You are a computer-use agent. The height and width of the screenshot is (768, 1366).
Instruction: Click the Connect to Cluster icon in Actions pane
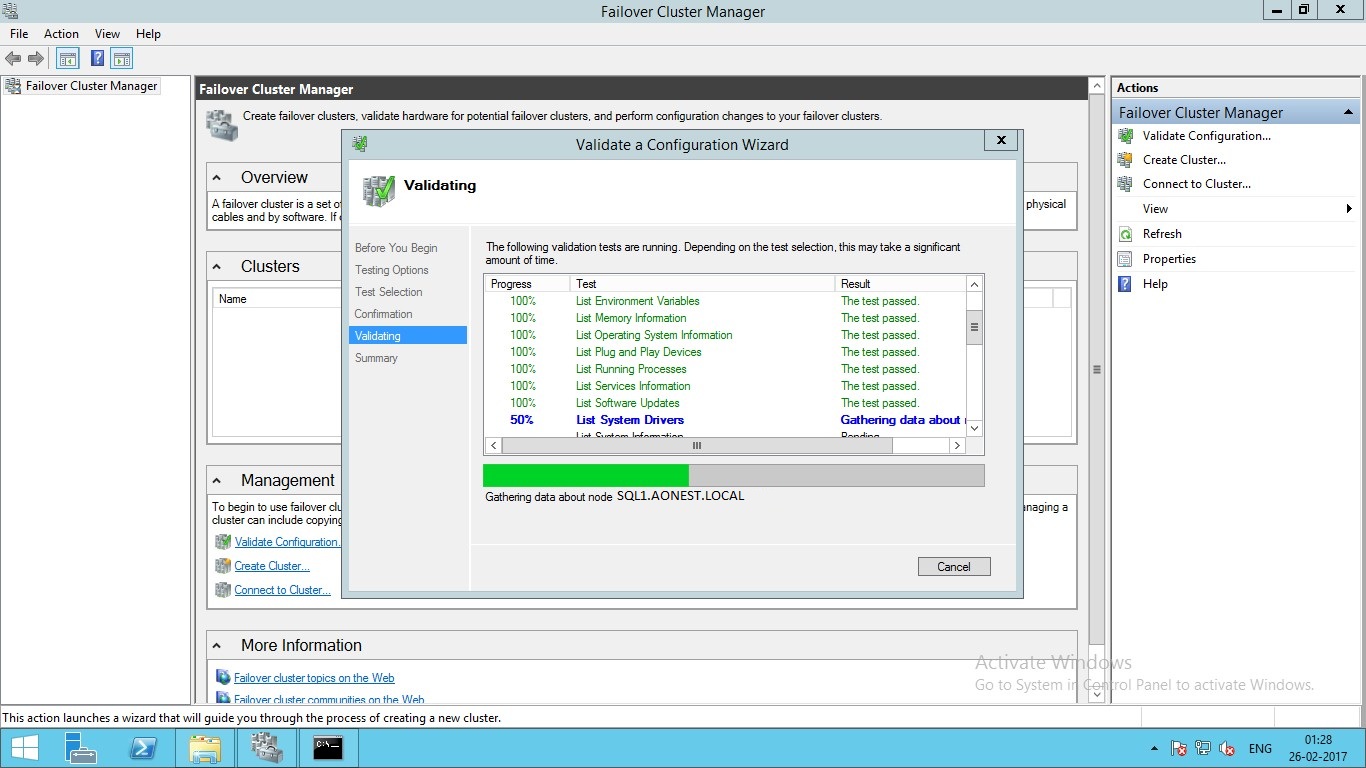pos(1126,184)
